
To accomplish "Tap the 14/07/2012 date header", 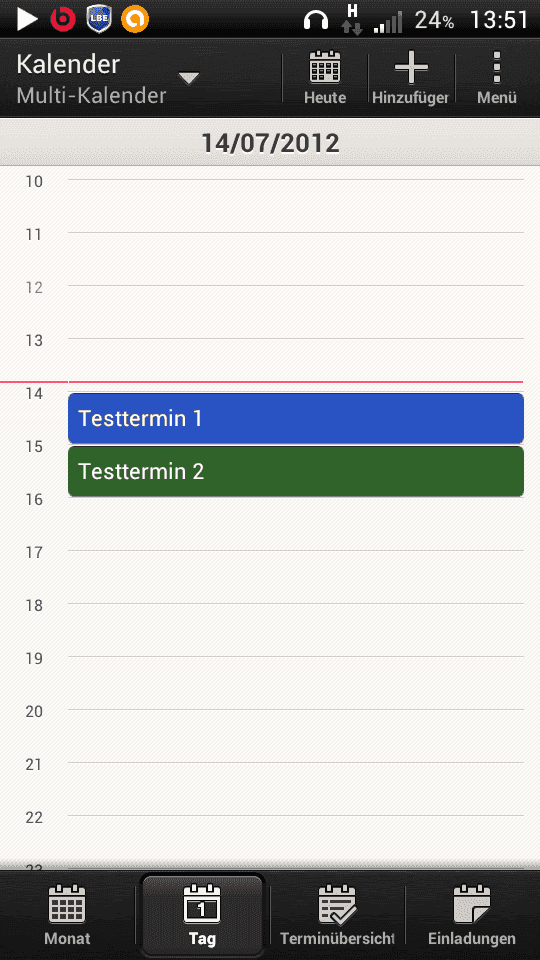I will coord(270,143).
